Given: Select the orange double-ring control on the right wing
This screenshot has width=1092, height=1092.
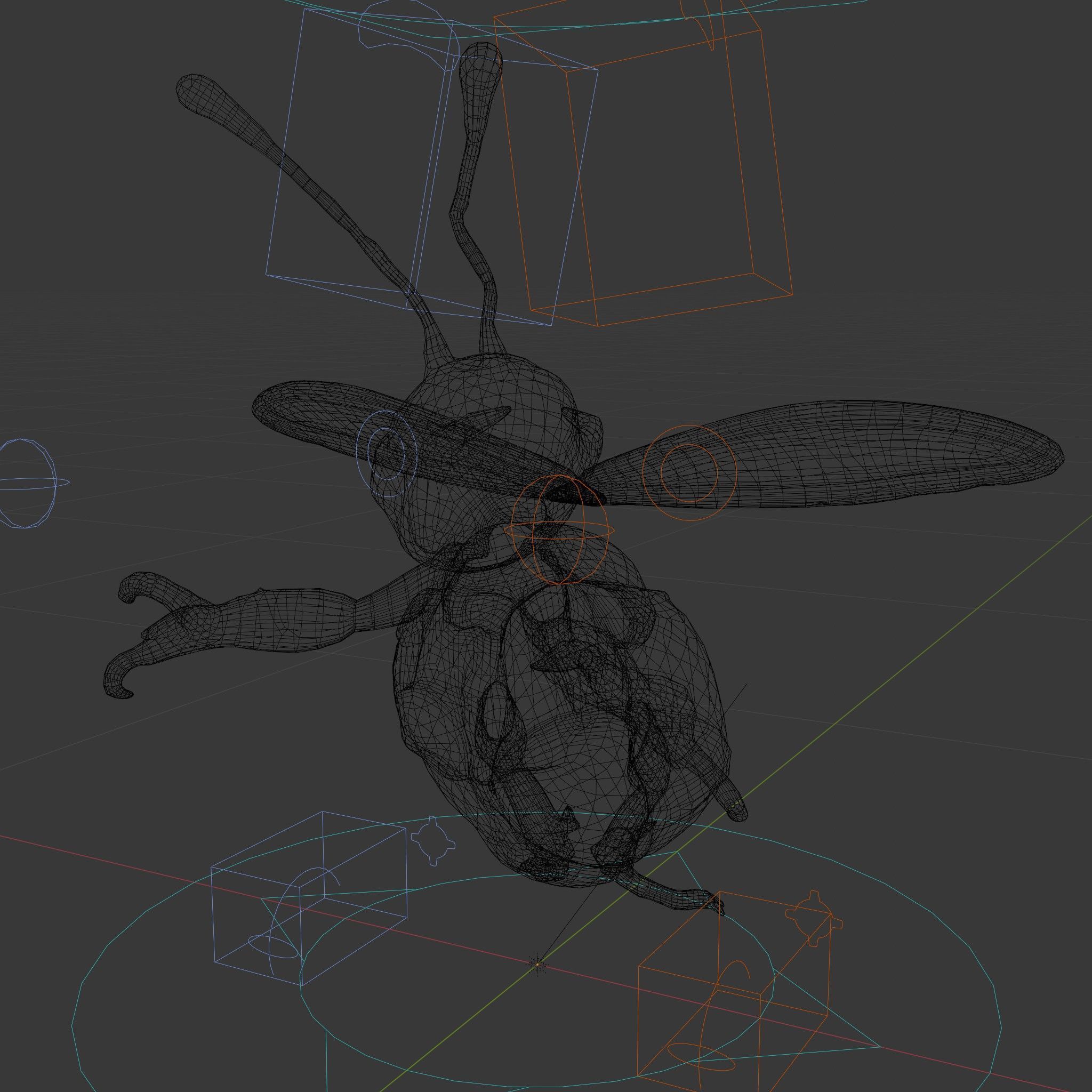Looking at the screenshot, I should pyautogui.click(x=689, y=472).
